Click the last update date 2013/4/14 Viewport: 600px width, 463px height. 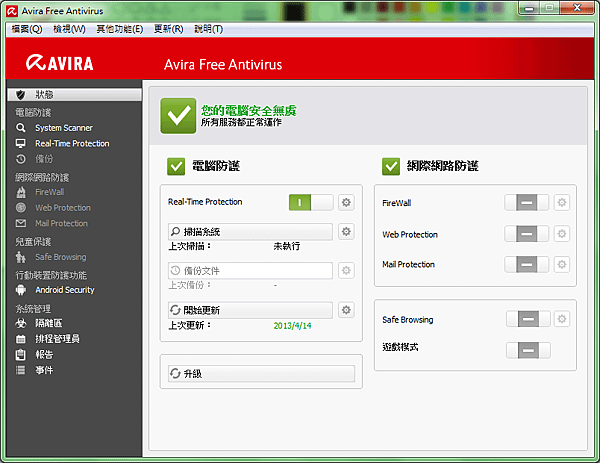292,326
